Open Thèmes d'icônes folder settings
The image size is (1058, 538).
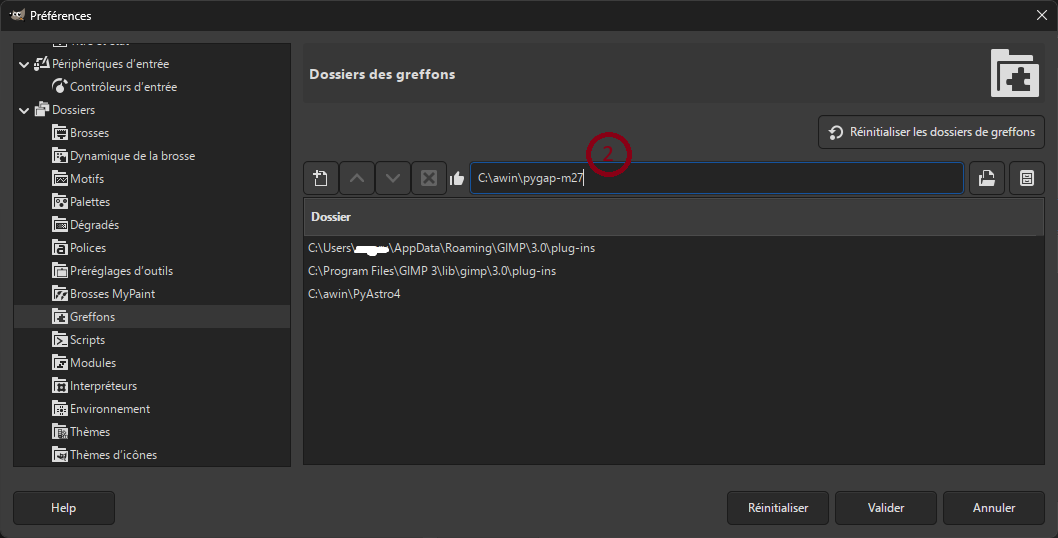click(113, 454)
